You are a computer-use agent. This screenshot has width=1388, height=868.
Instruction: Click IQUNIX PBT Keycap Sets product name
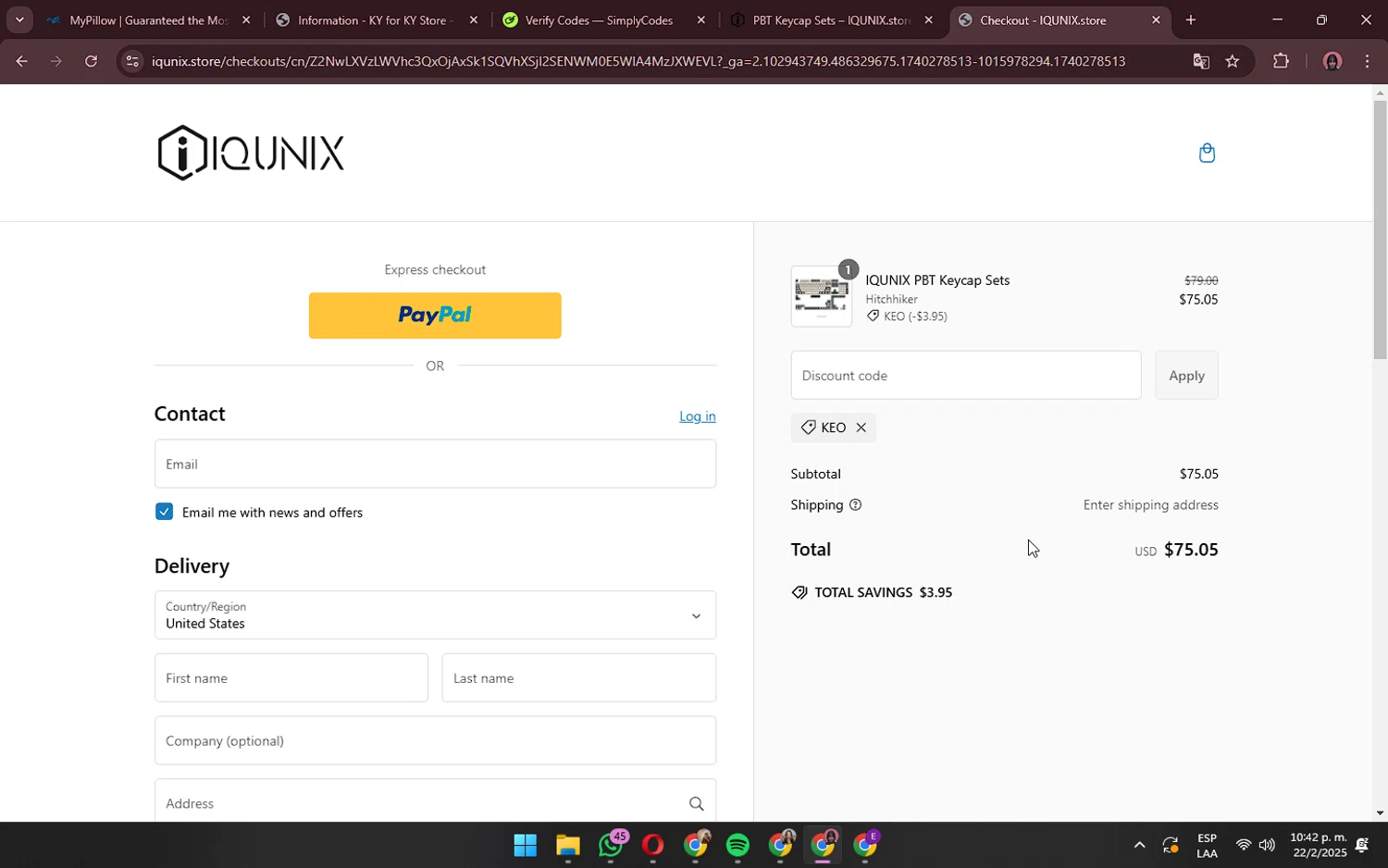click(937, 280)
